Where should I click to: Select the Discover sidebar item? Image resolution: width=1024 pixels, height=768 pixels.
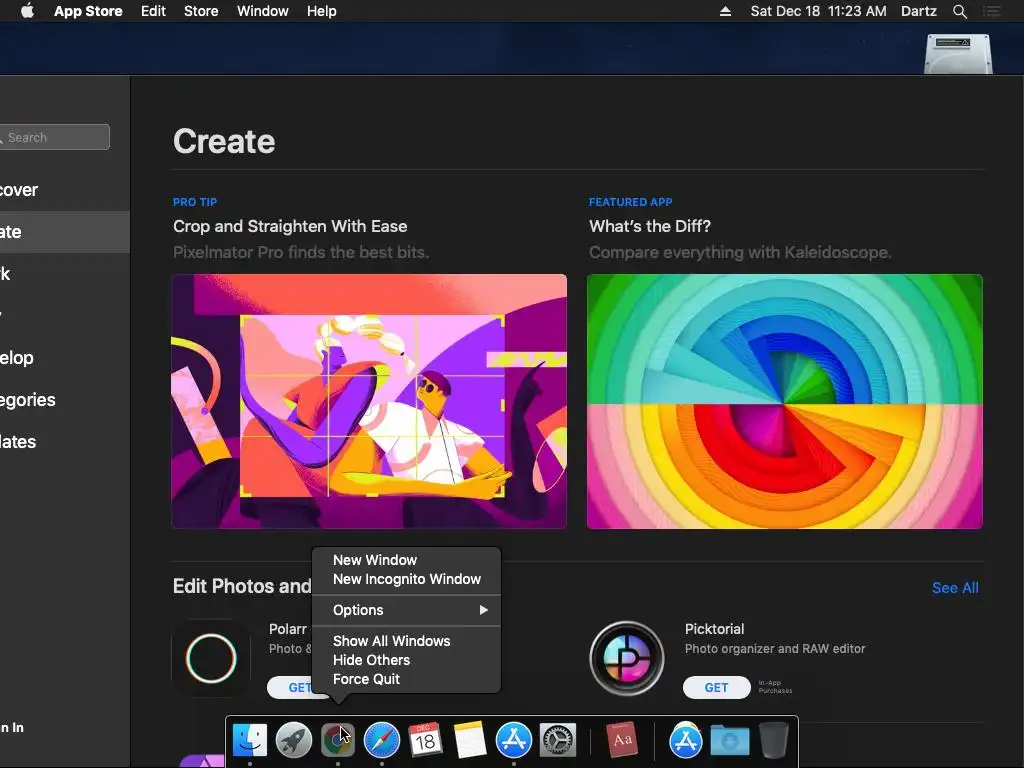[x=65, y=190]
